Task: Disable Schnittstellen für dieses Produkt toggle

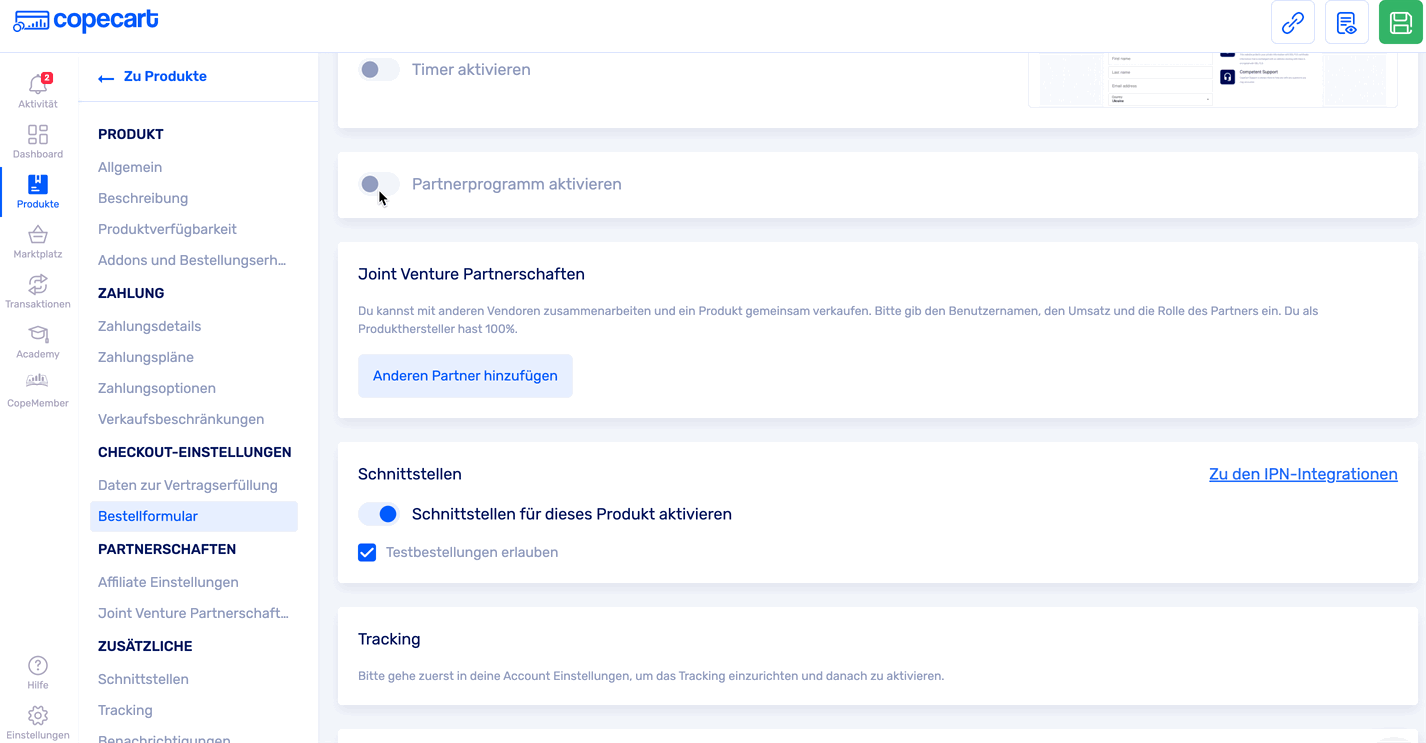Action: (x=379, y=514)
